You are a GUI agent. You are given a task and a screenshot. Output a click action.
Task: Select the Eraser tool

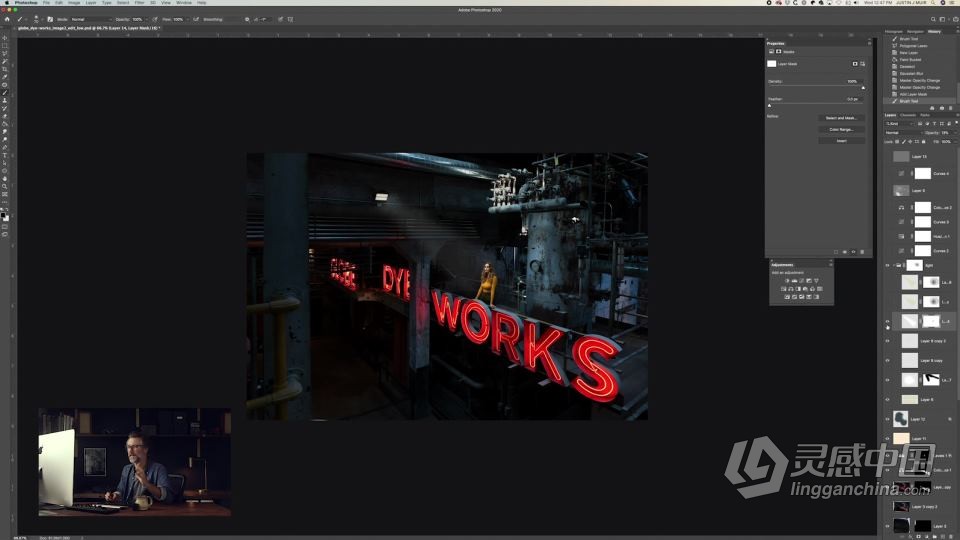coord(5,116)
